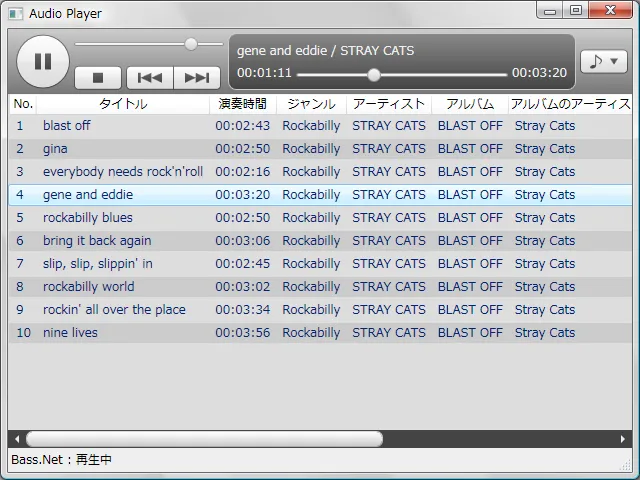
Task: Skip to the previous track
Action: coord(150,78)
